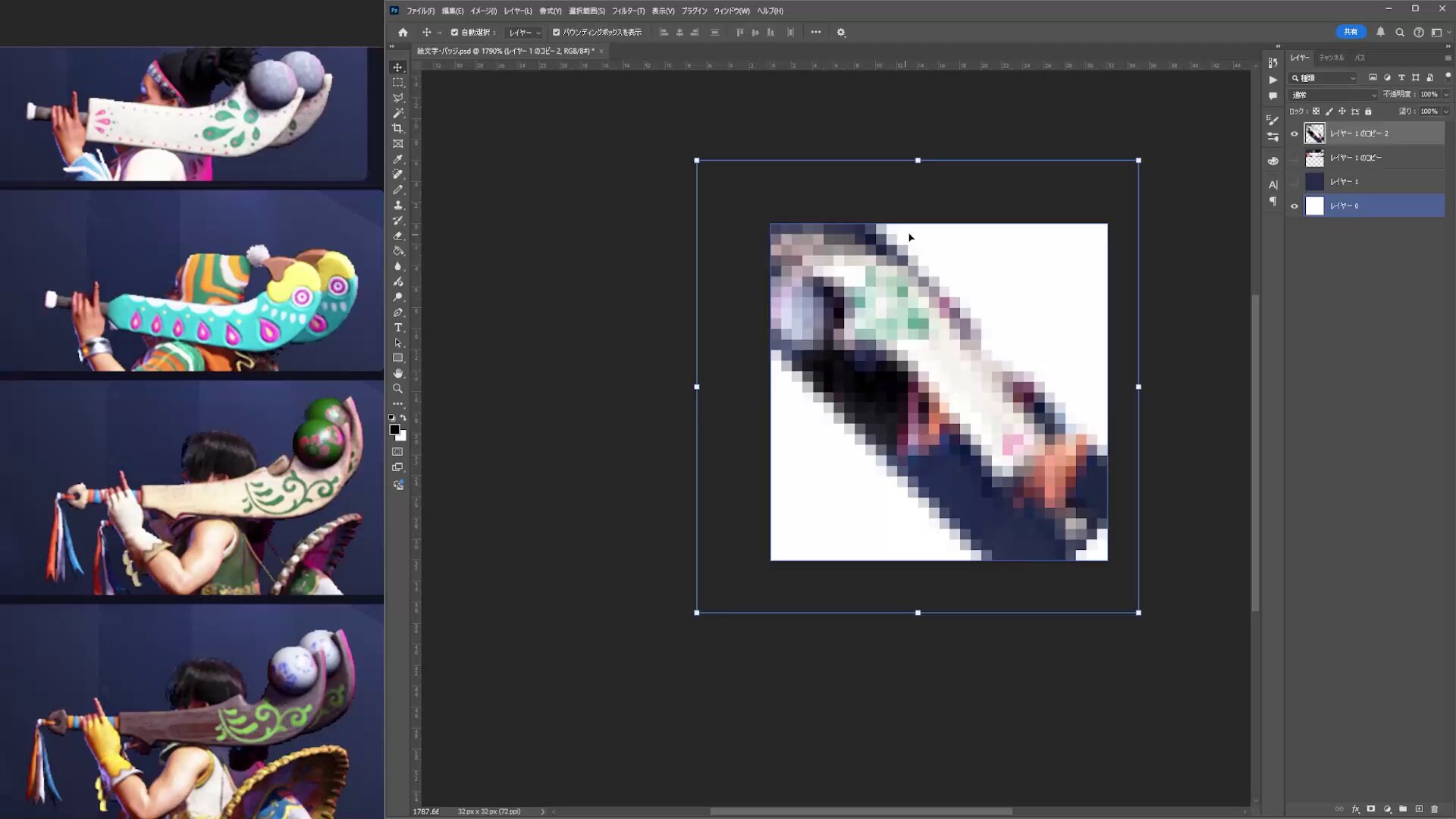Select the Frame tool
Screen dimensions: 1456x819
click(x=397, y=143)
